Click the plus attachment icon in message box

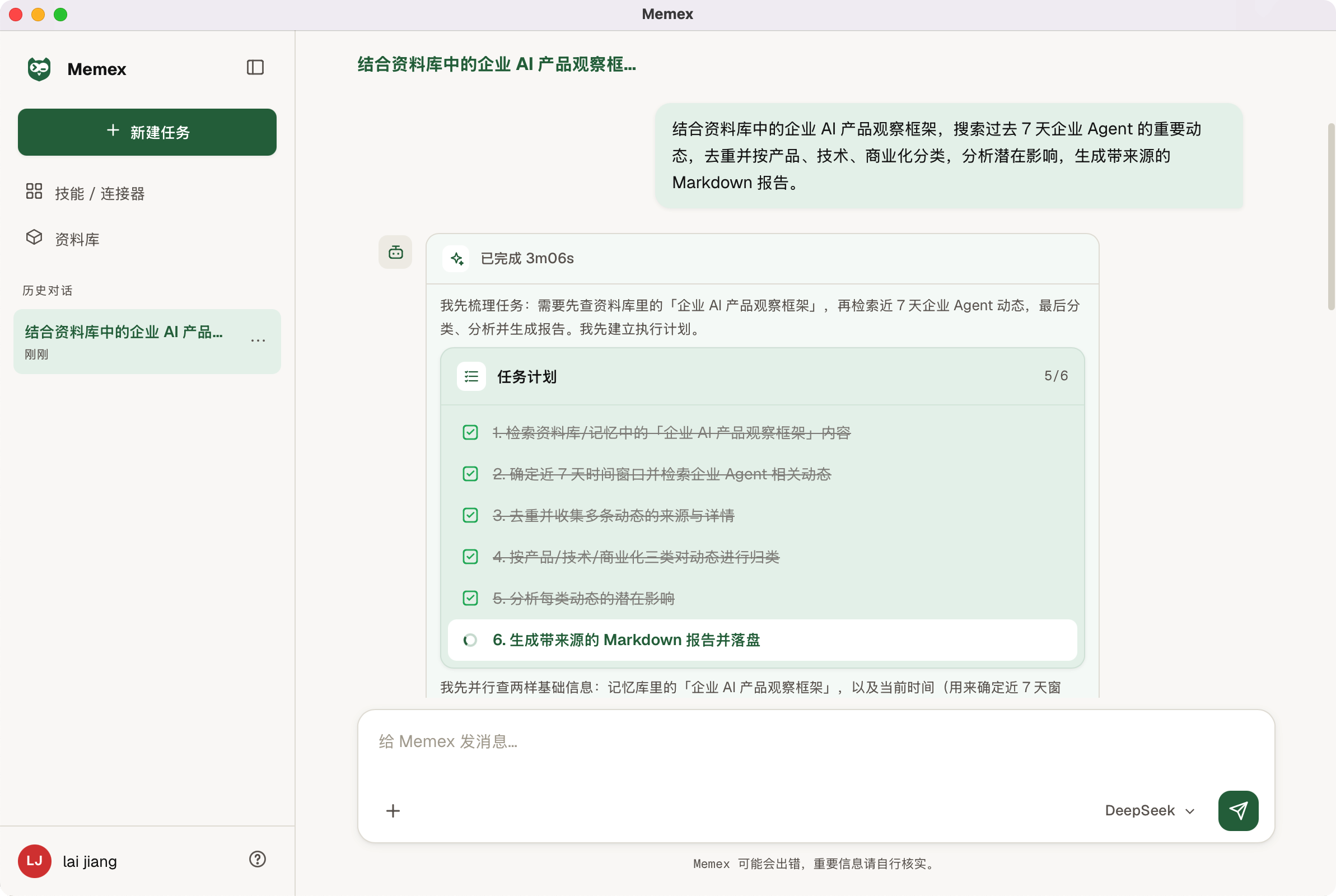(x=393, y=811)
